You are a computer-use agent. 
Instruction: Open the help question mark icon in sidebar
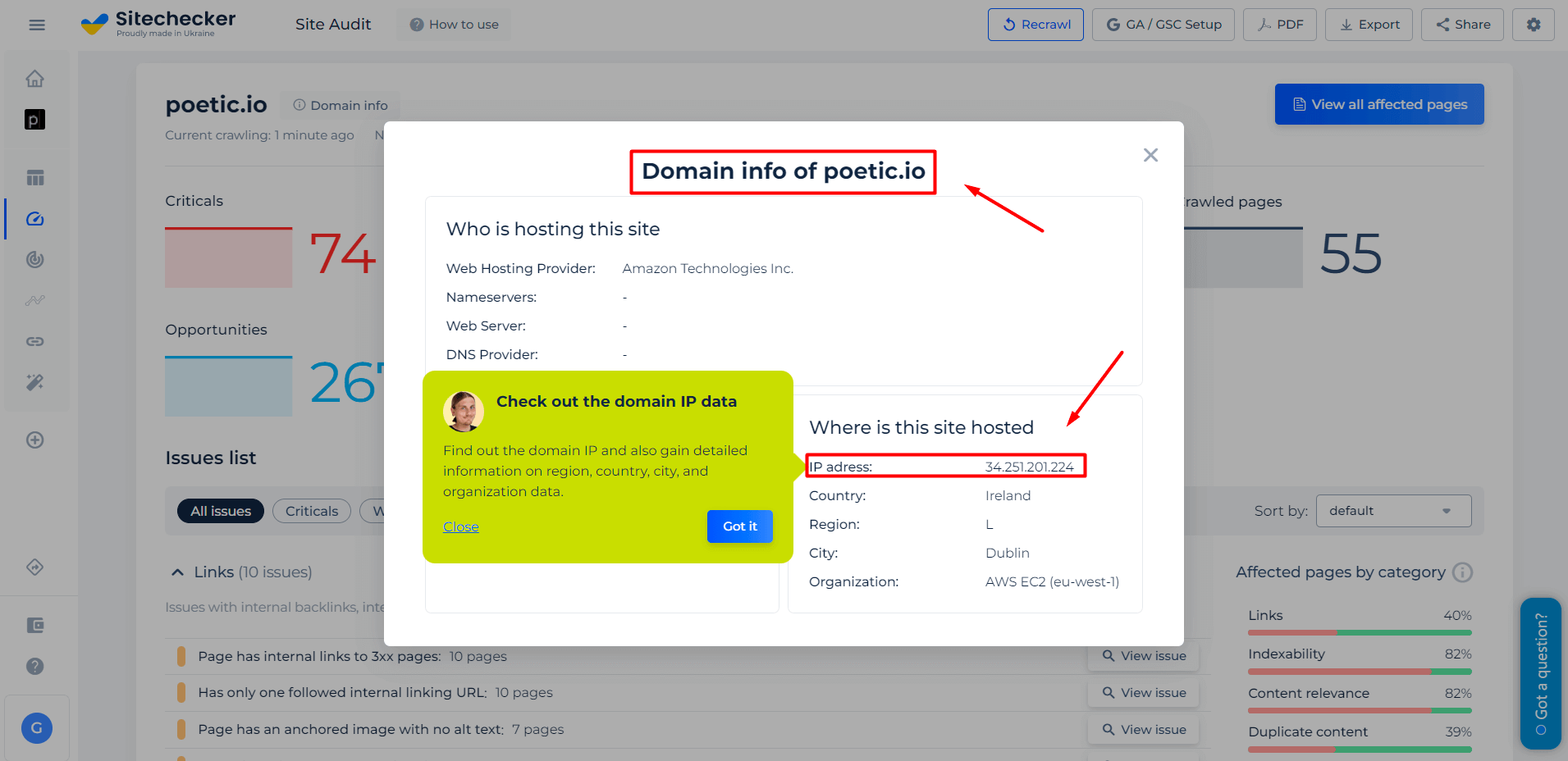[34, 666]
